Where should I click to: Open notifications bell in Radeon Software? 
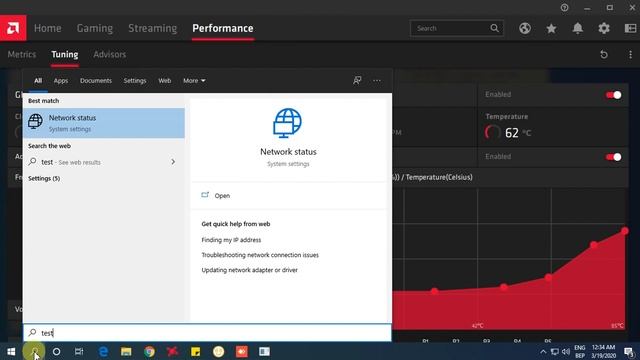coord(578,28)
